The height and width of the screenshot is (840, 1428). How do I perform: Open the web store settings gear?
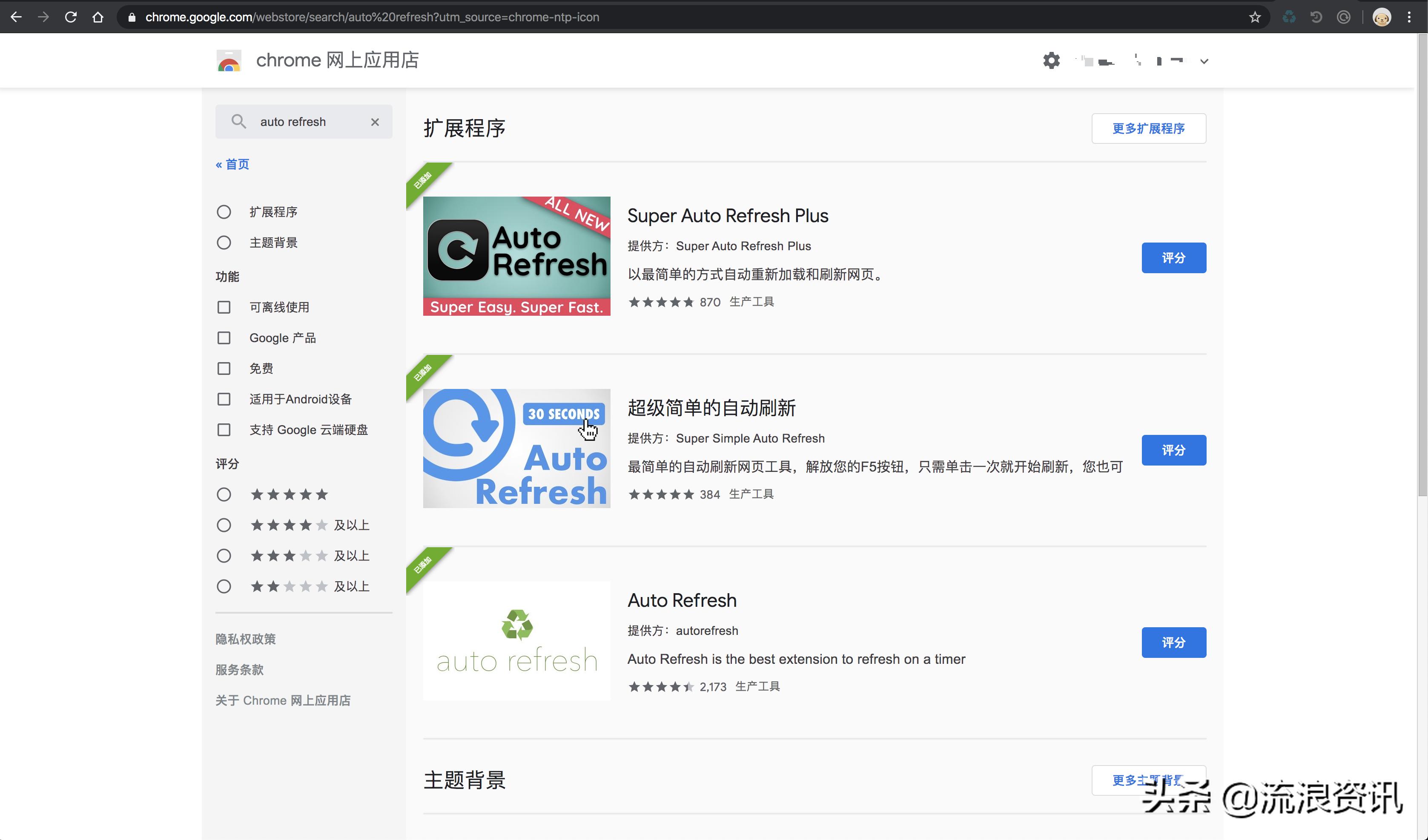[1051, 60]
